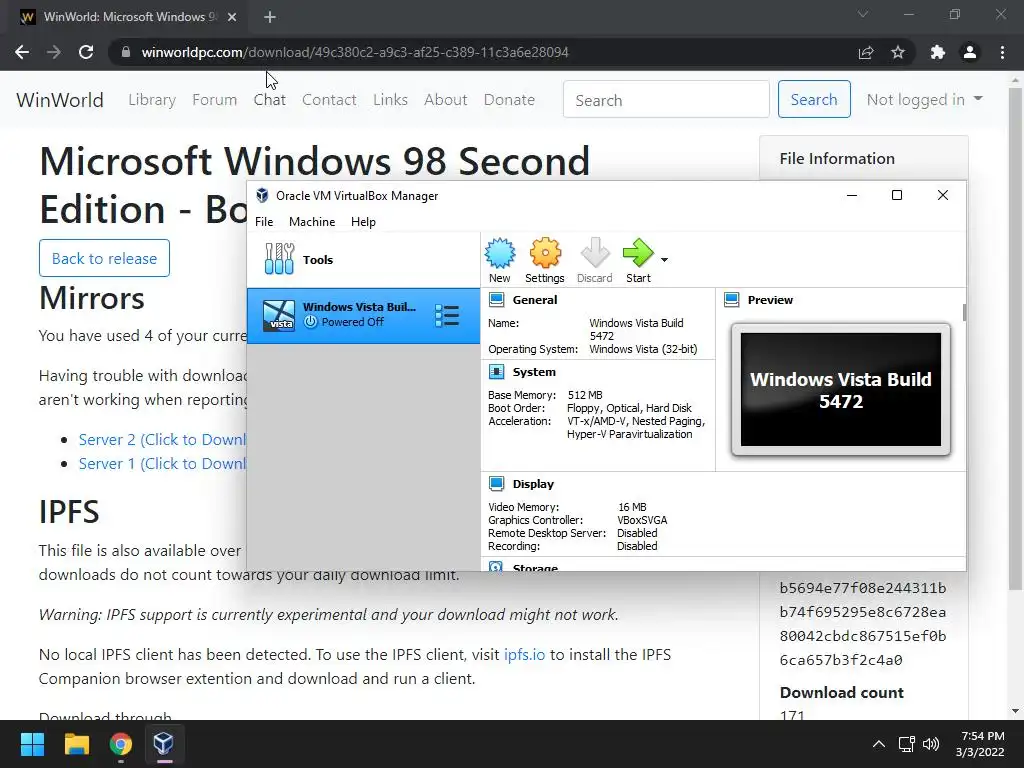
Task: Click the VM preview thumbnail
Action: click(840, 389)
